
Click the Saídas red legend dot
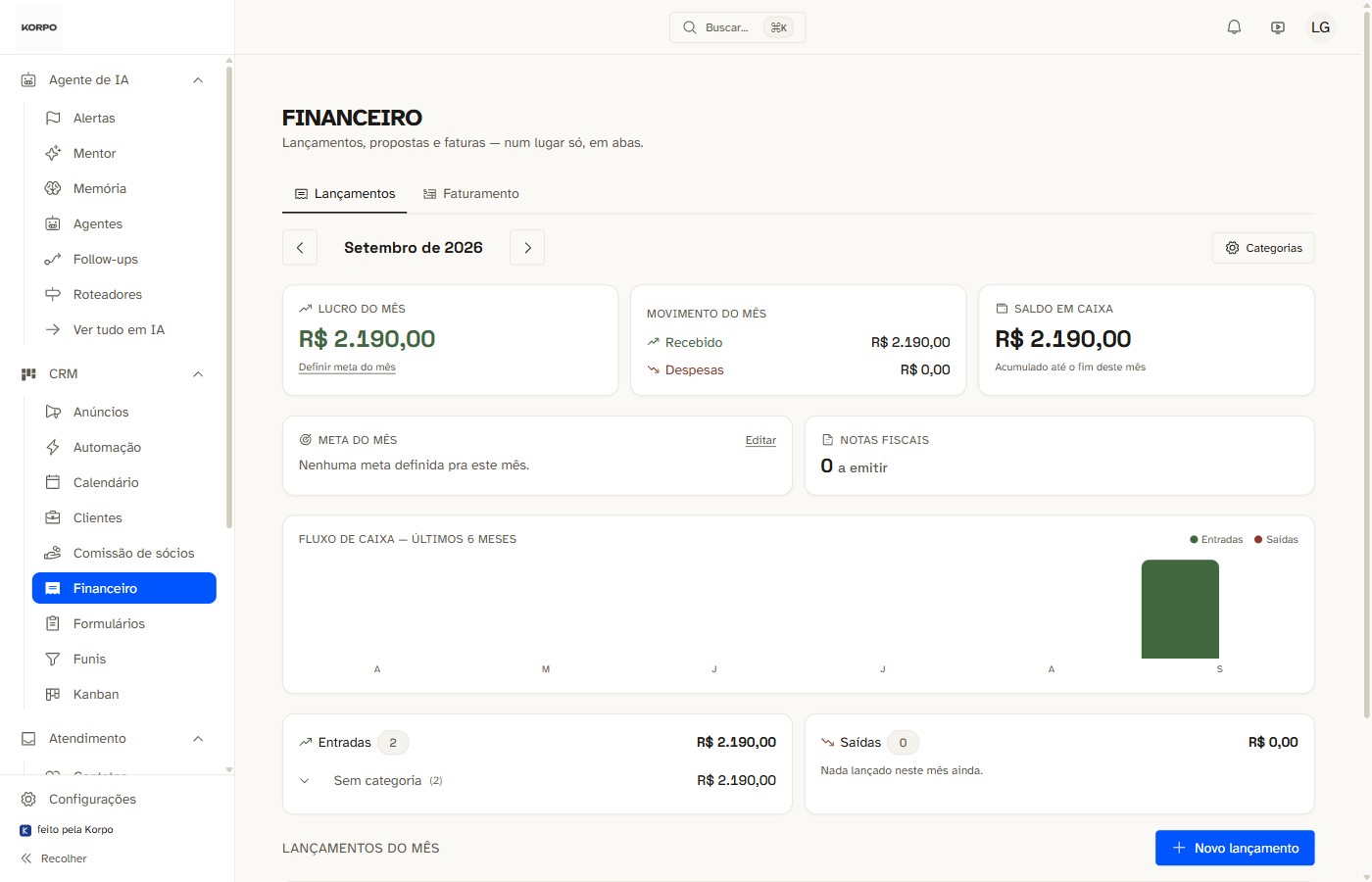click(1258, 539)
